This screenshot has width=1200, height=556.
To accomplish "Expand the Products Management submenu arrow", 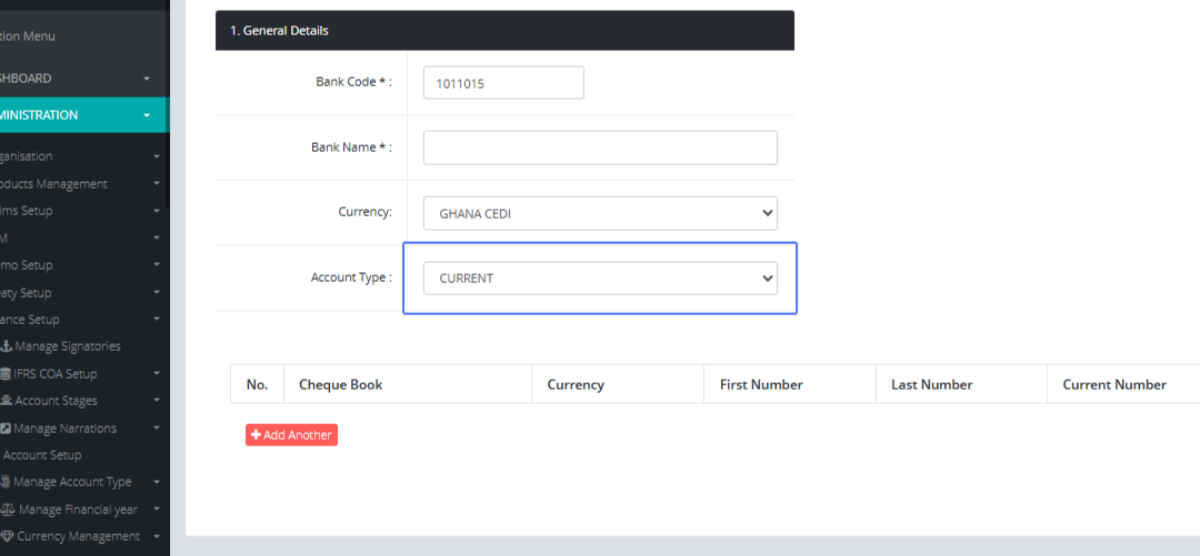I will (x=156, y=184).
